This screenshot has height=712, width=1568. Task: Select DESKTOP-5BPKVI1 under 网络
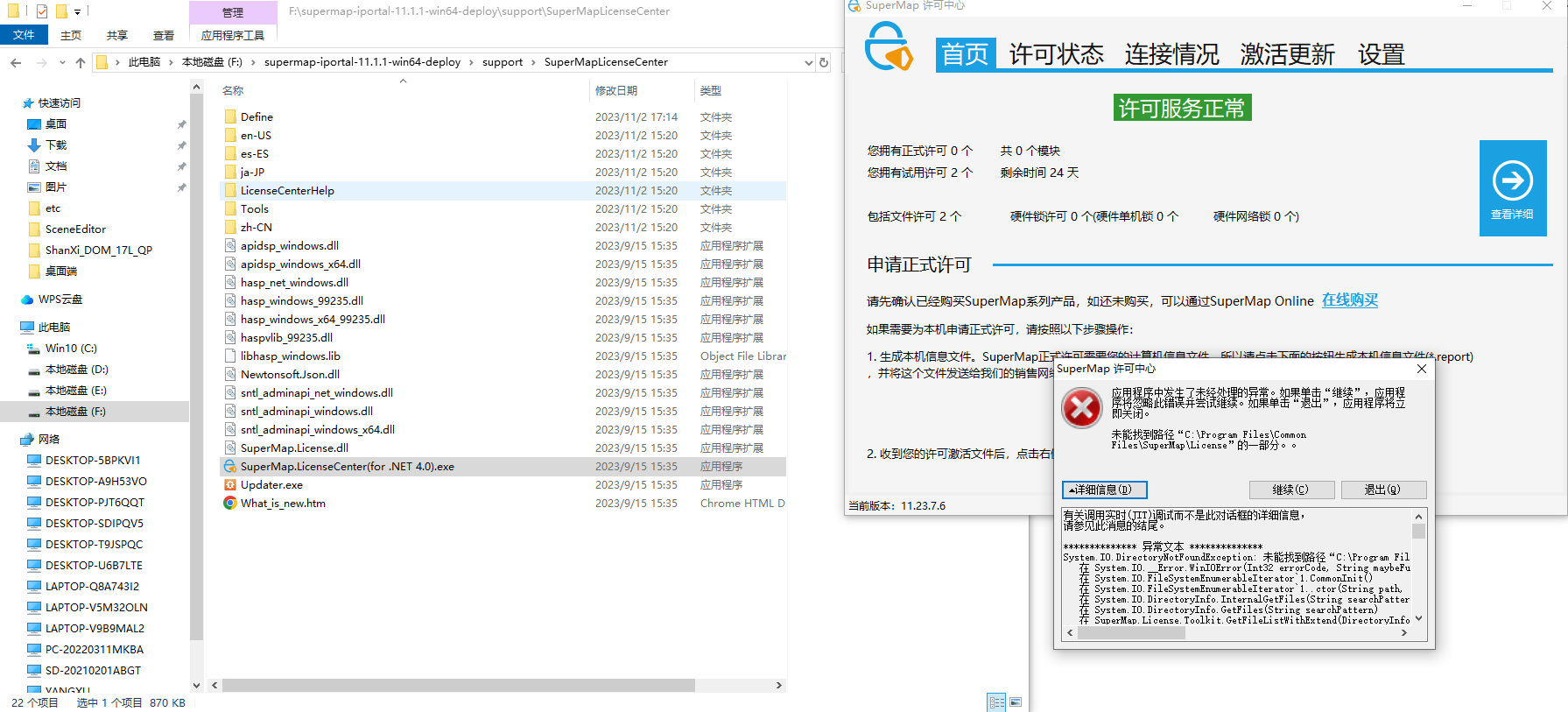[x=92, y=461]
